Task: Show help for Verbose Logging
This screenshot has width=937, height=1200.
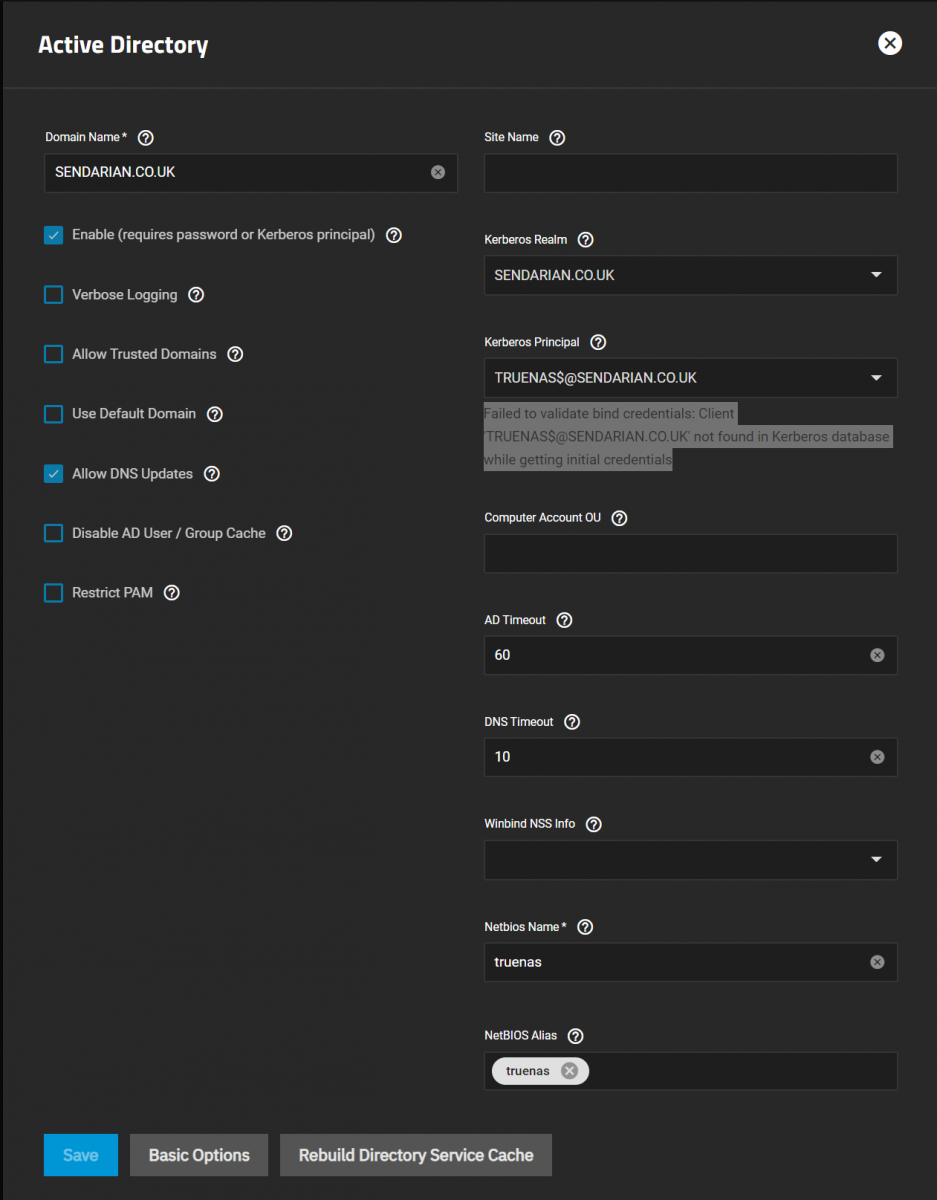Action: [x=196, y=295]
